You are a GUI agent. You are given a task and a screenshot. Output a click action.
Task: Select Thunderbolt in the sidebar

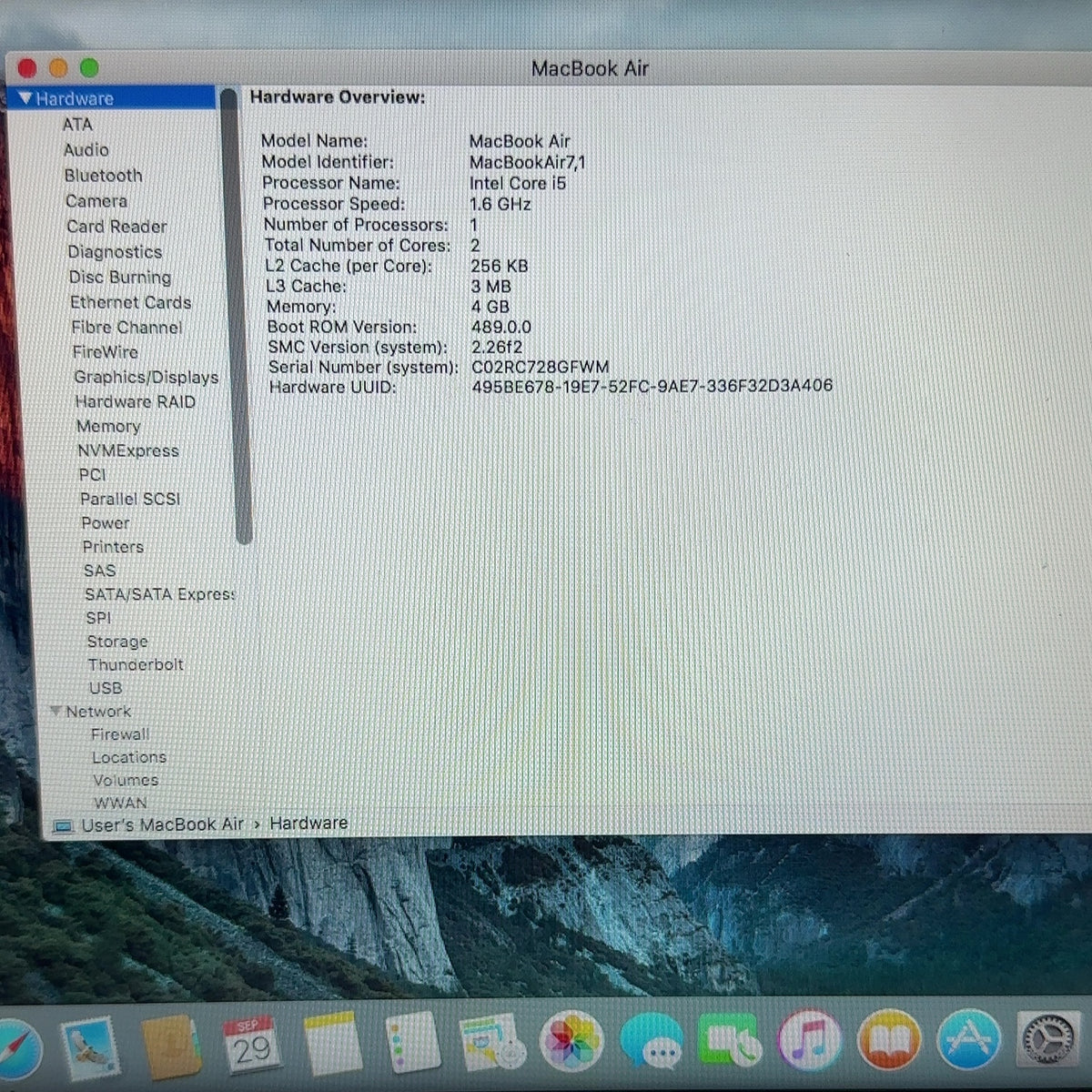click(136, 664)
